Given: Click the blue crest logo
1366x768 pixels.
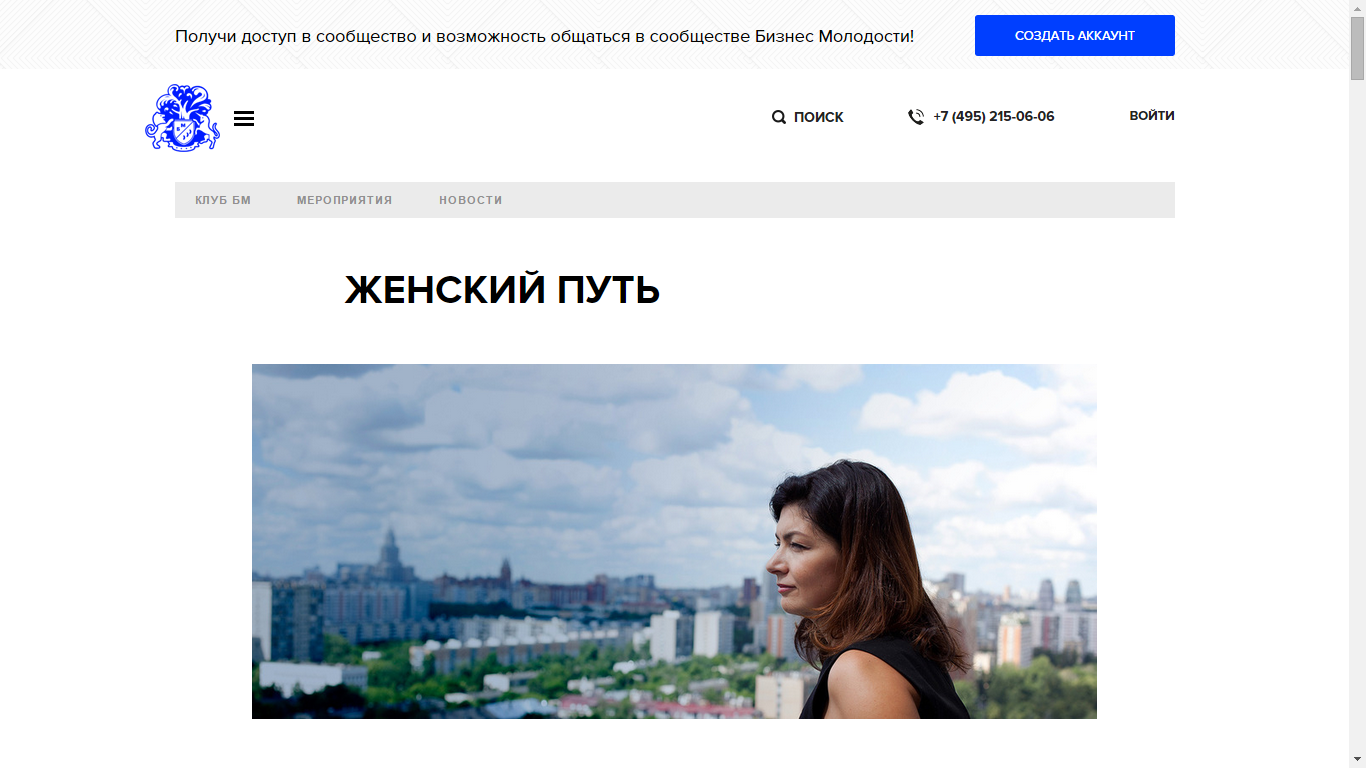Looking at the screenshot, I should (x=182, y=118).
